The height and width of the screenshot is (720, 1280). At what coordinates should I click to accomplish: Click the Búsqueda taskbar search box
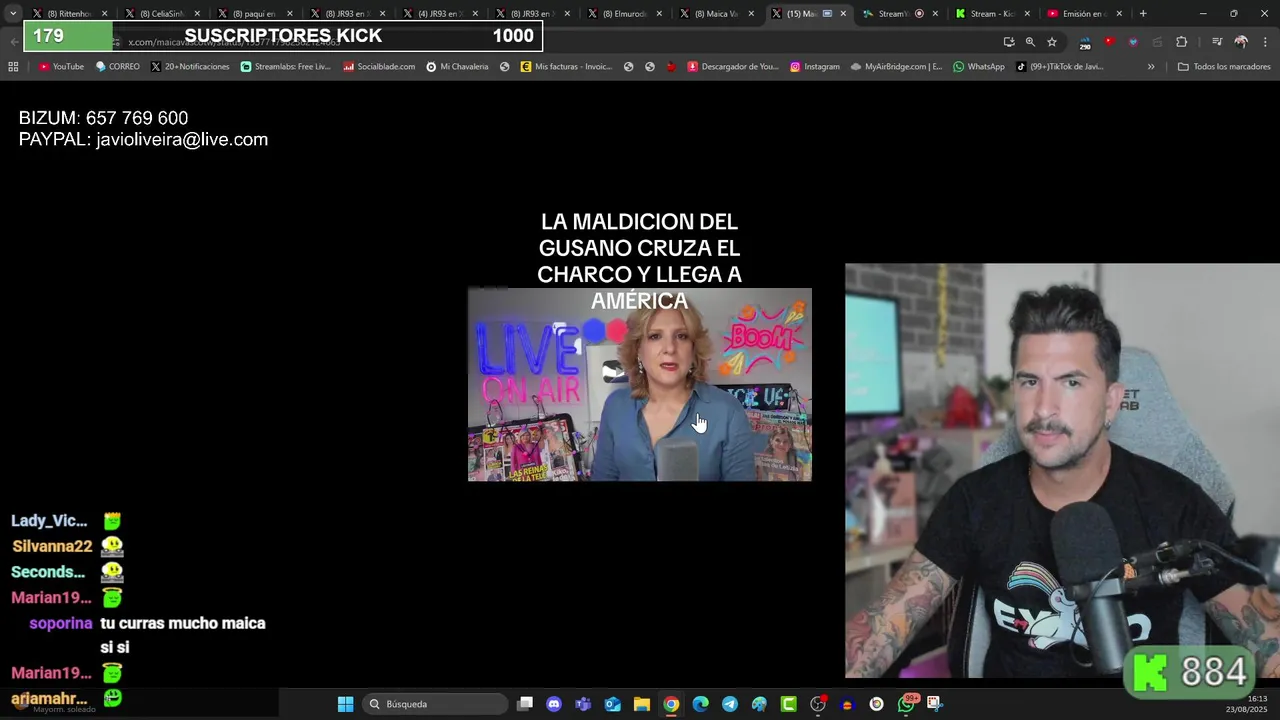click(x=435, y=704)
